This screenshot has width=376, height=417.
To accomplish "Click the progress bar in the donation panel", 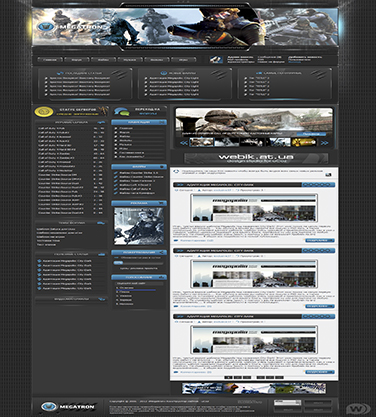I will pos(139,263).
